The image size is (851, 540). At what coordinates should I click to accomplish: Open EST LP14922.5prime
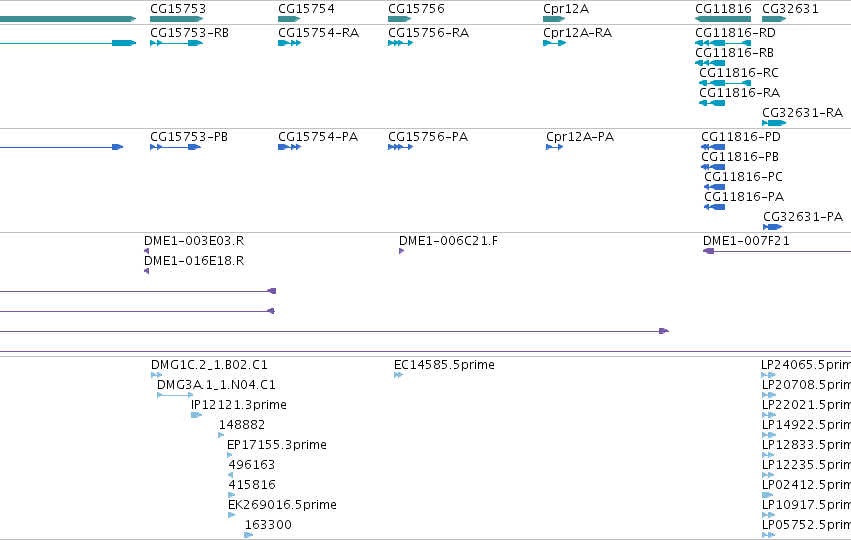point(769,435)
